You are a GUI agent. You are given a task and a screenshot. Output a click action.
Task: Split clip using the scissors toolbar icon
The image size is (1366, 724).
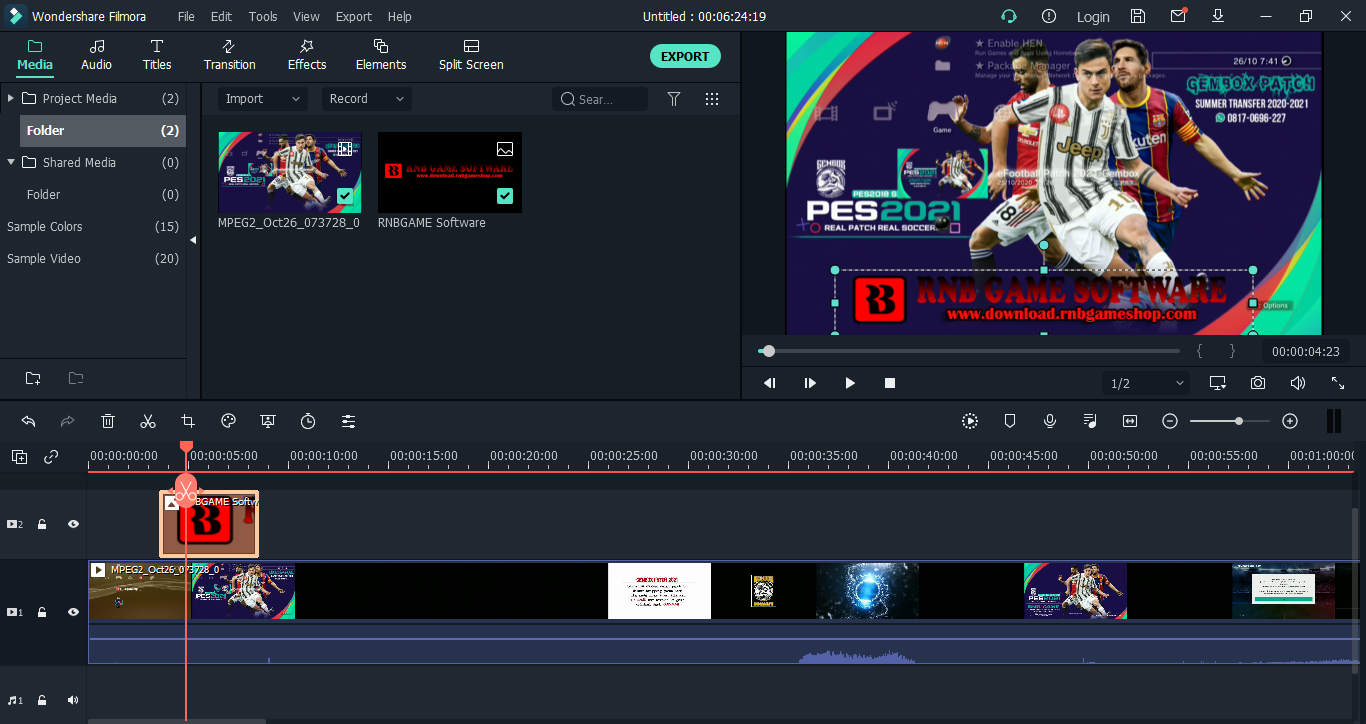coord(148,421)
